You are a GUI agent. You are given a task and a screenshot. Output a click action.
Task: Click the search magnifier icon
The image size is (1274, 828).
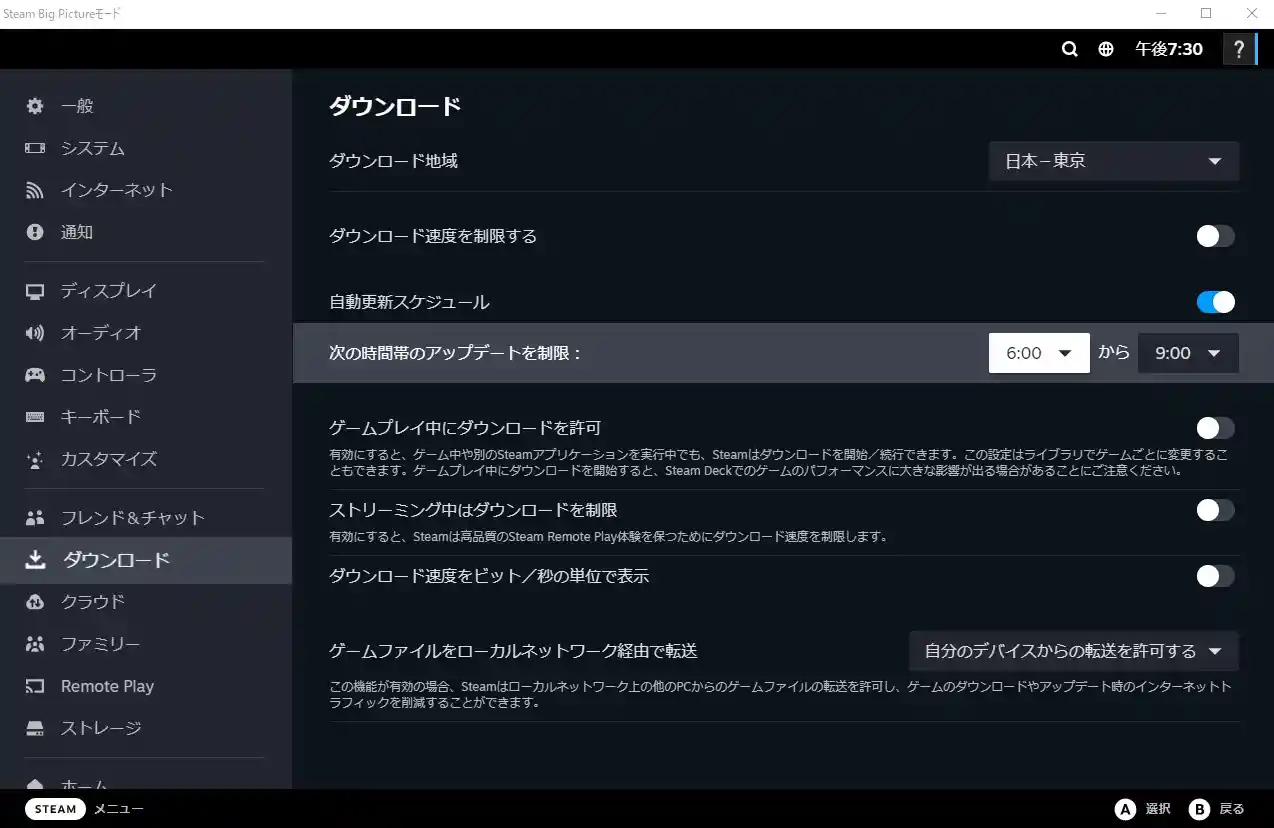[x=1069, y=49]
